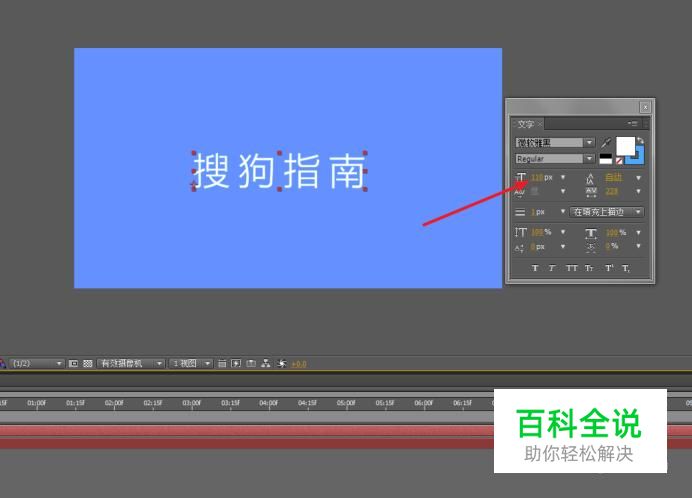Open the kerning dropdown arrow
692x498 pixels.
[563, 191]
